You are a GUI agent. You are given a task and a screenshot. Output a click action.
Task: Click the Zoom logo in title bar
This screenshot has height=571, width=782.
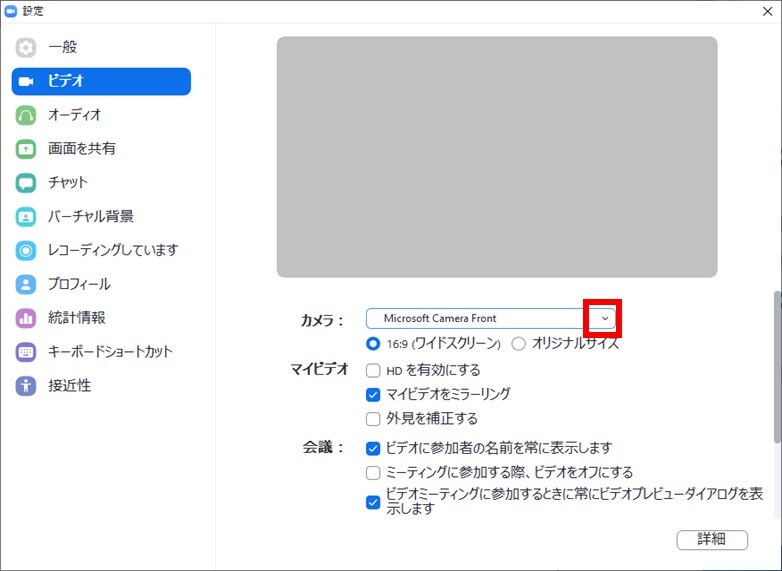click(x=10, y=11)
